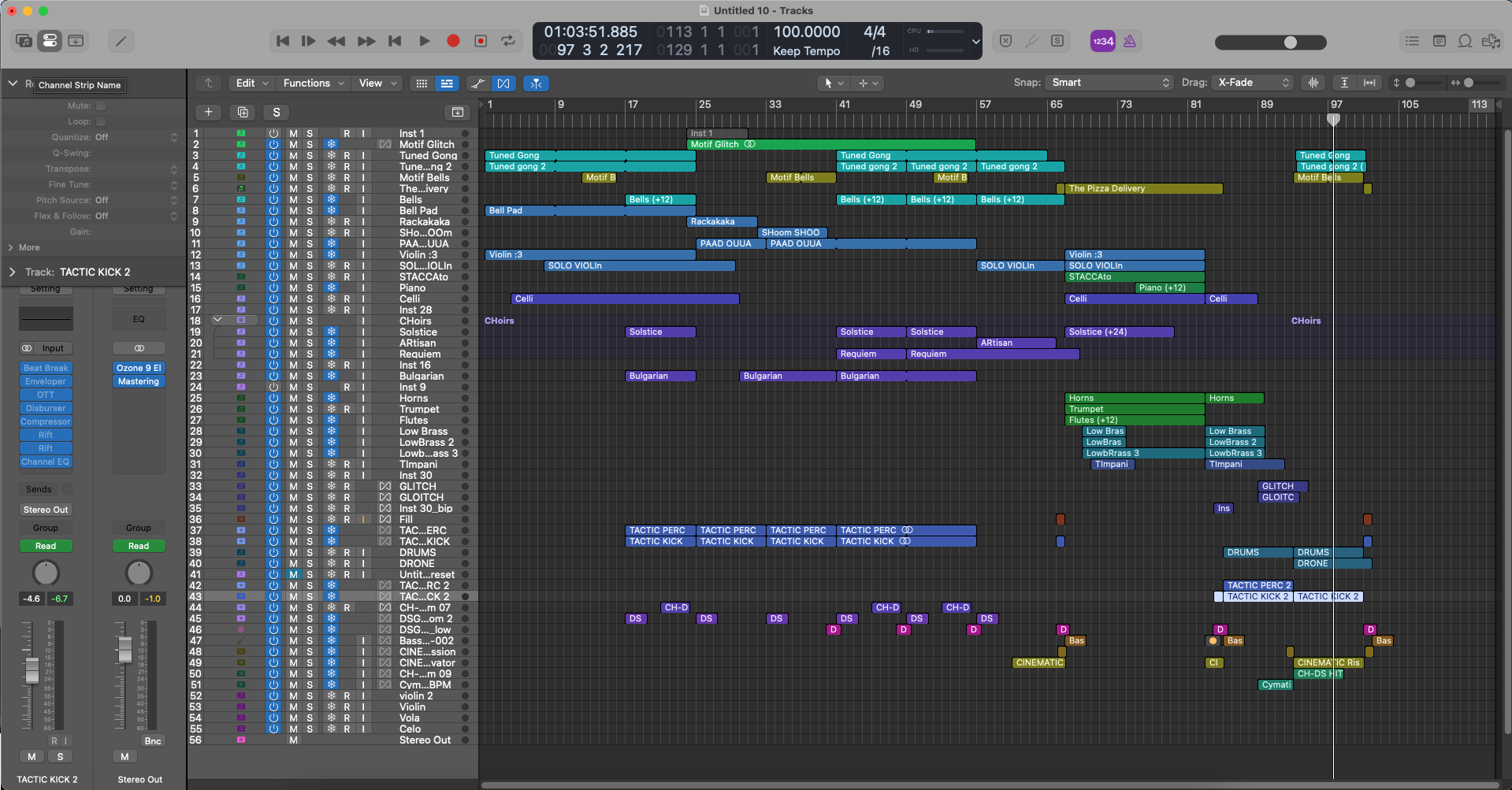Open the Beat Break plug-in slot
Screen dimensions: 1512x790
pyautogui.click(x=46, y=368)
